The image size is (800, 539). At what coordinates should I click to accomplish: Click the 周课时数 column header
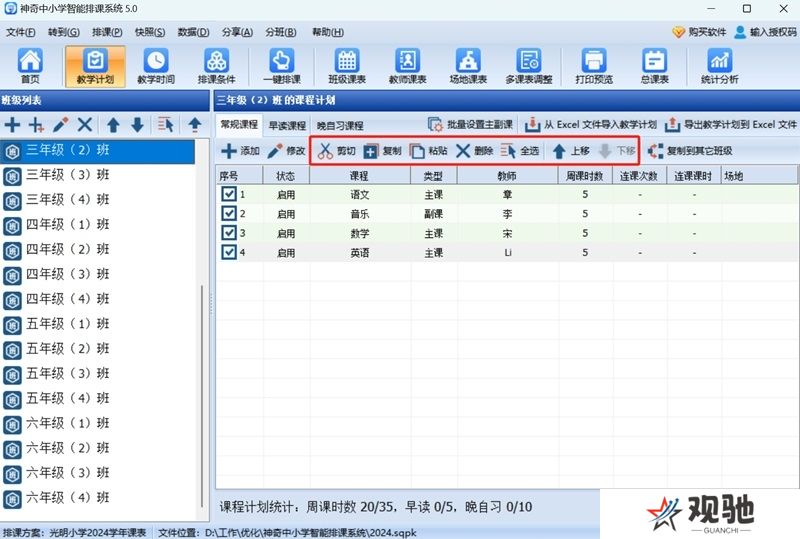(585, 176)
